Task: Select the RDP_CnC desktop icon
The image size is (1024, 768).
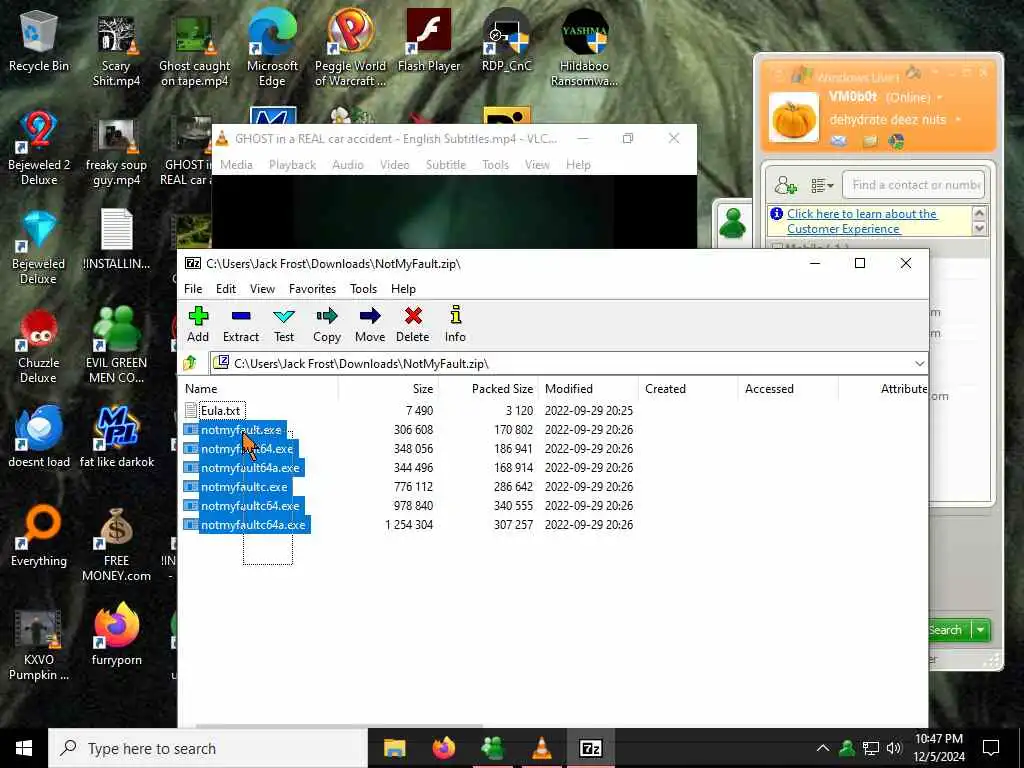Action: click(x=507, y=41)
